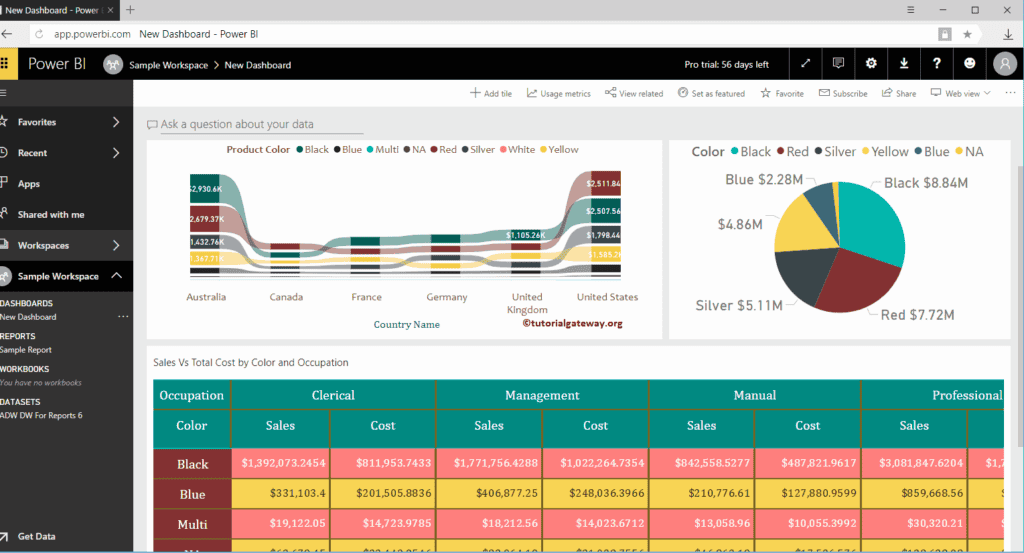
Task: Select Shared with me in sidebar
Action: click(50, 215)
